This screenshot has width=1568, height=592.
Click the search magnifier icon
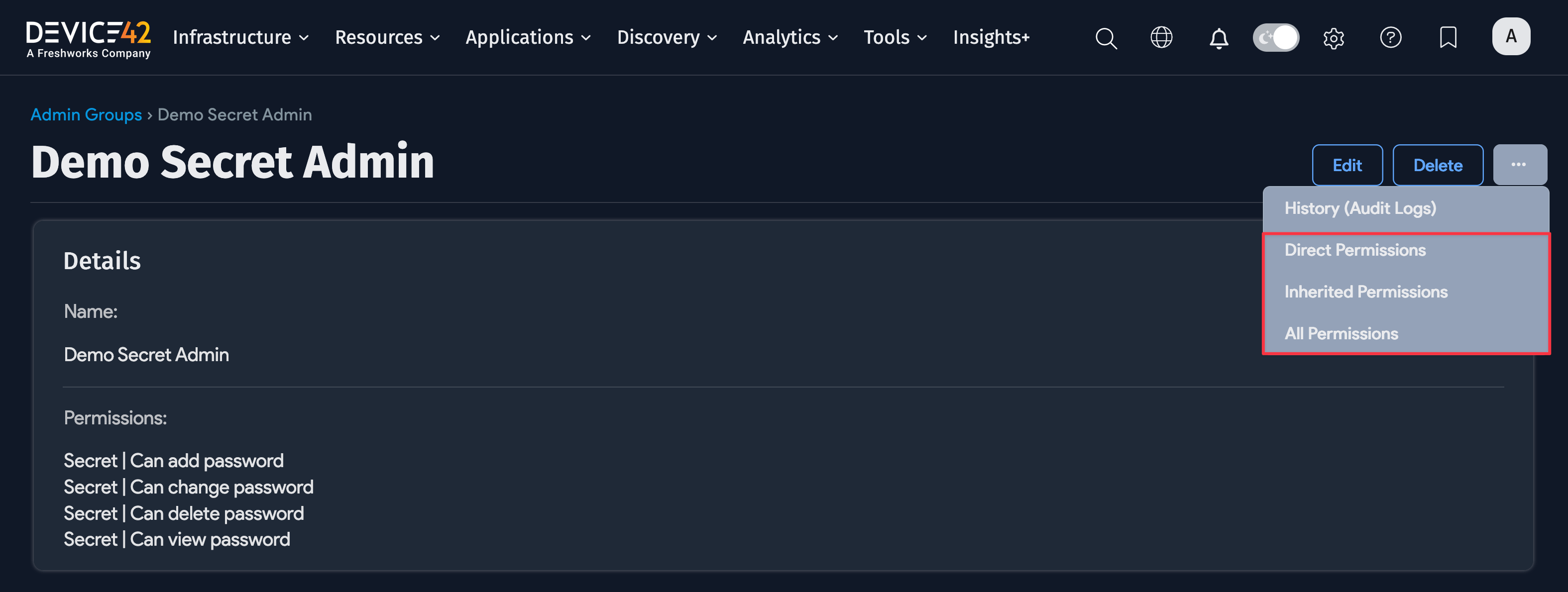1106,38
